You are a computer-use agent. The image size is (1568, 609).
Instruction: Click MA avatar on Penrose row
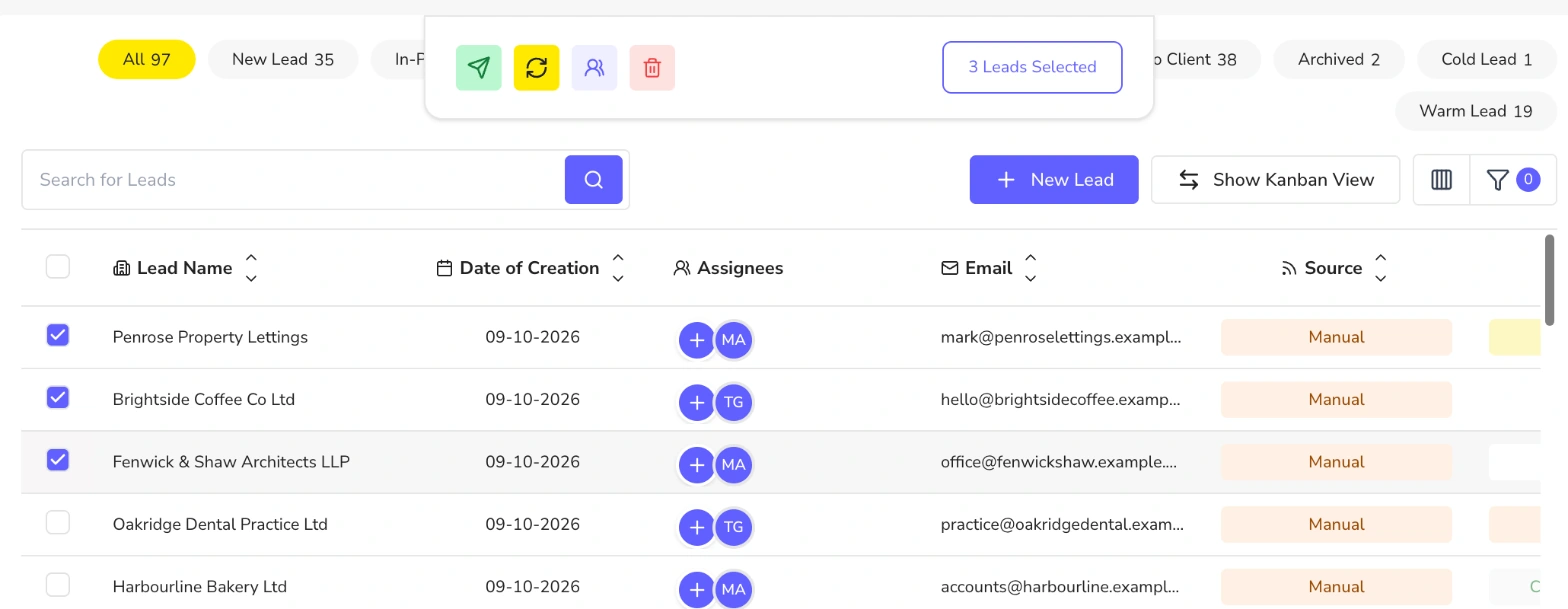[x=734, y=340]
